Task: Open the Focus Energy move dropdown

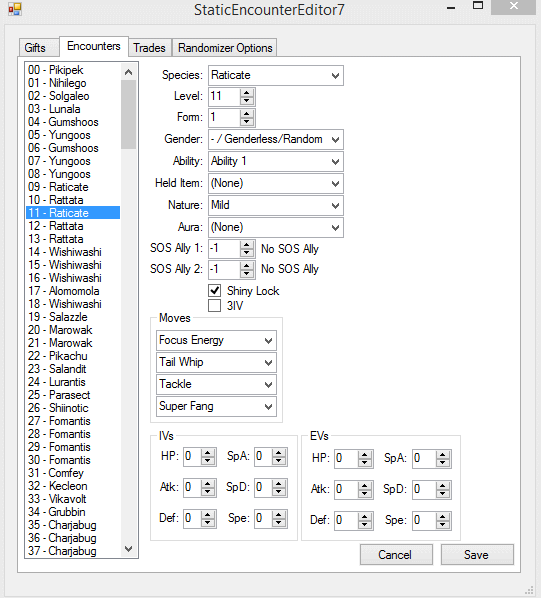Action: [x=216, y=340]
